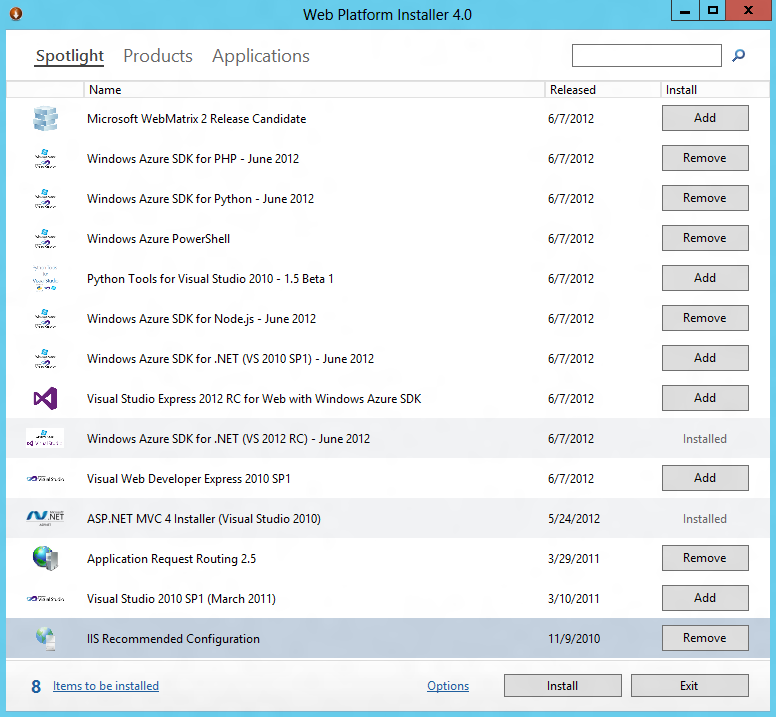Click the Python Tools for Visual Studio icon

46,279
